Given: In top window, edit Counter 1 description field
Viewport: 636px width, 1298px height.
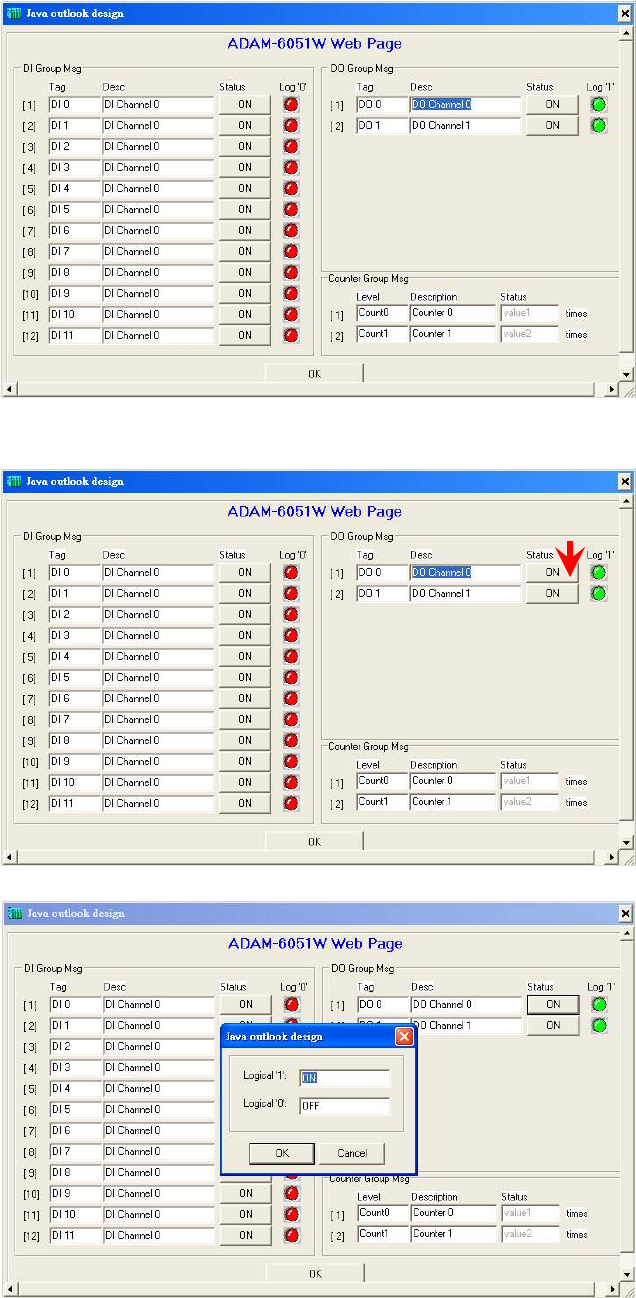Looking at the screenshot, I should click(x=453, y=334).
